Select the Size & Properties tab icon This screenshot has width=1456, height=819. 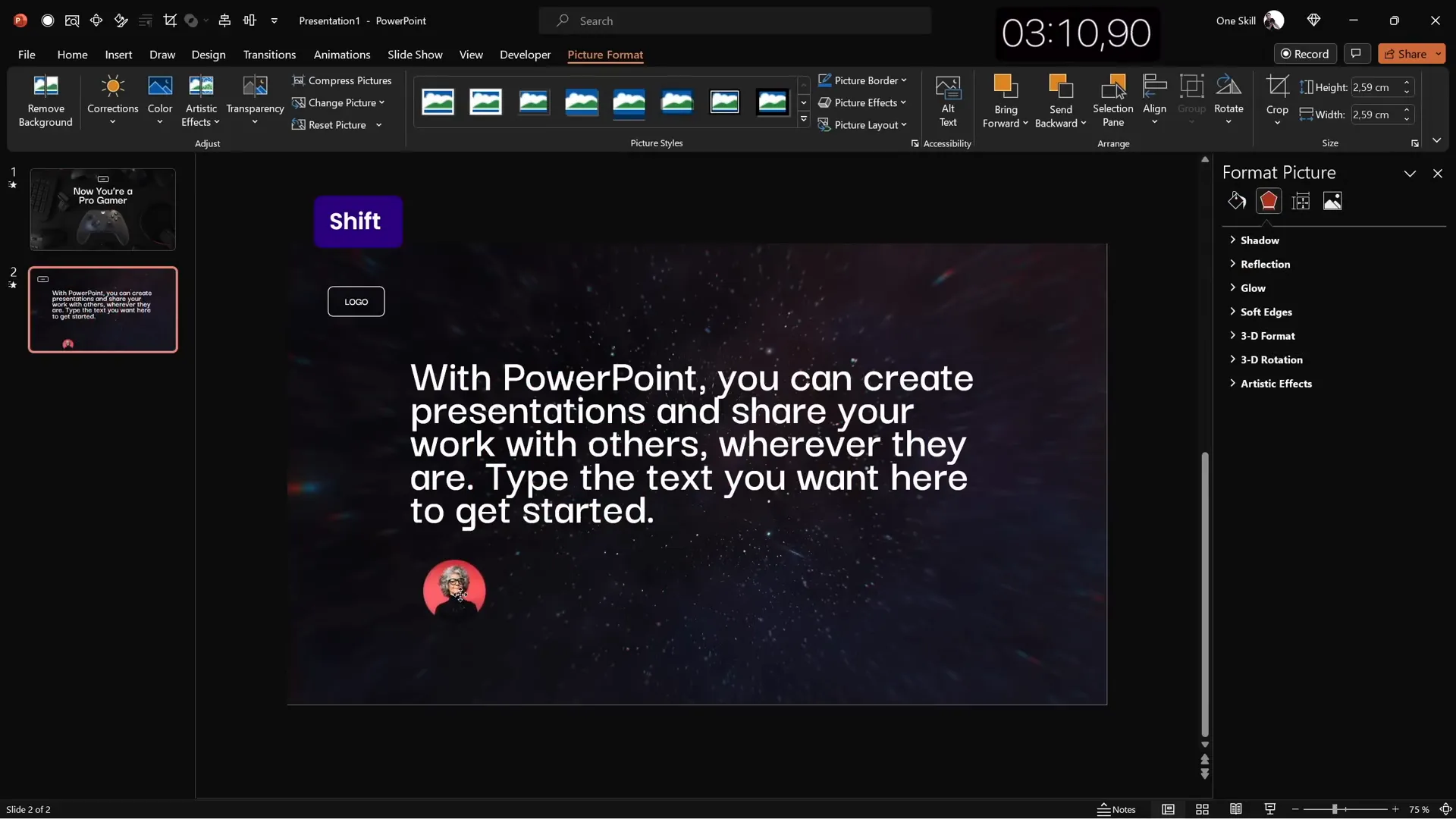(1301, 201)
